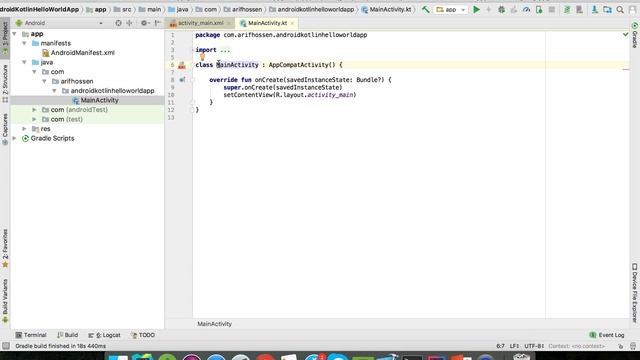Click the tool windows toggle in status bar corner
Image resolution: width=640 pixels, height=360 pixels.
[x=6, y=346]
